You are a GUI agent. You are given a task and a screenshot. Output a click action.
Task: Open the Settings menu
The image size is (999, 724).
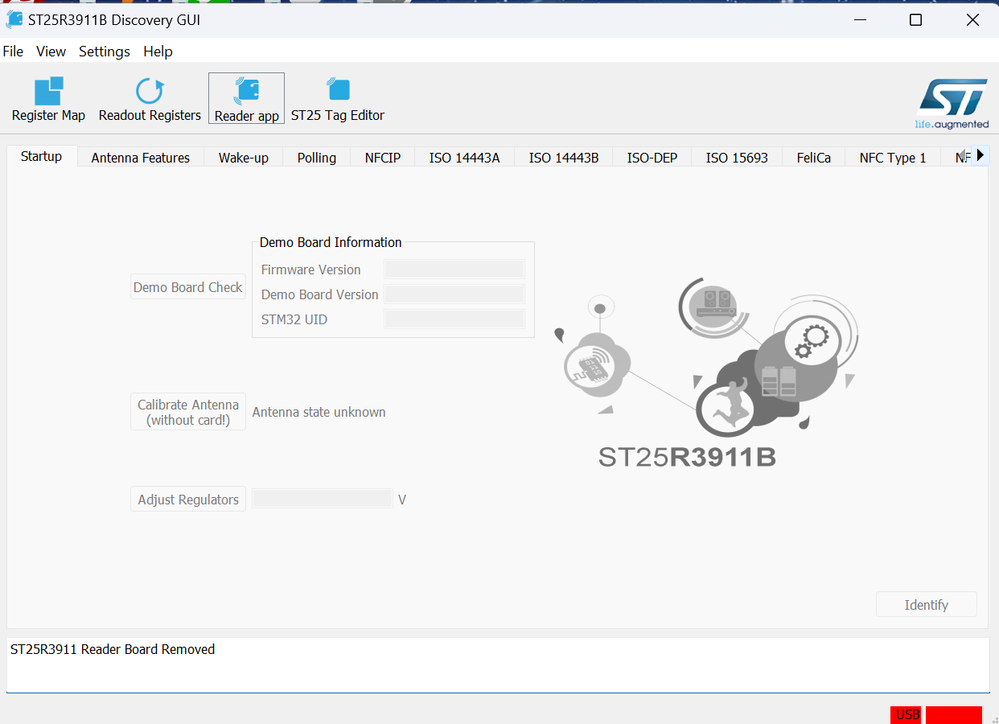point(104,52)
